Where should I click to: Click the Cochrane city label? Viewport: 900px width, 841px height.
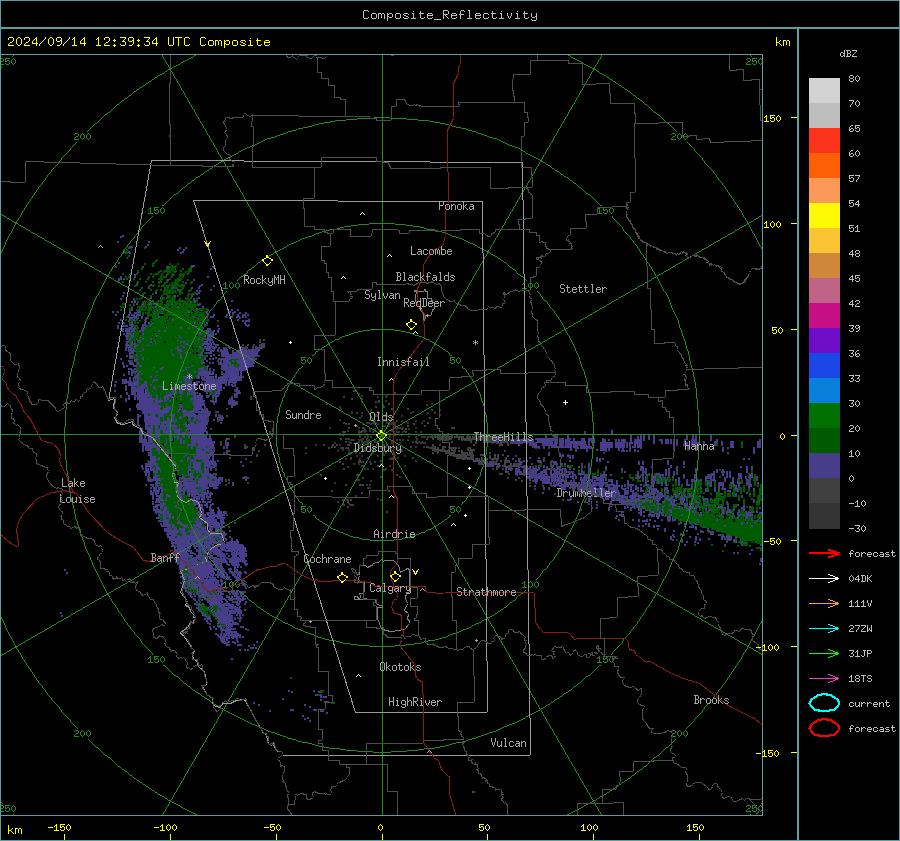point(327,559)
